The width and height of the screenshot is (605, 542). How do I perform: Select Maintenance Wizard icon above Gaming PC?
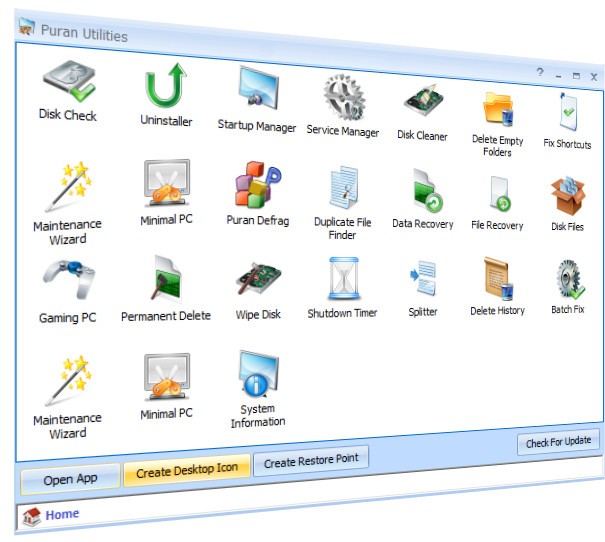click(69, 186)
